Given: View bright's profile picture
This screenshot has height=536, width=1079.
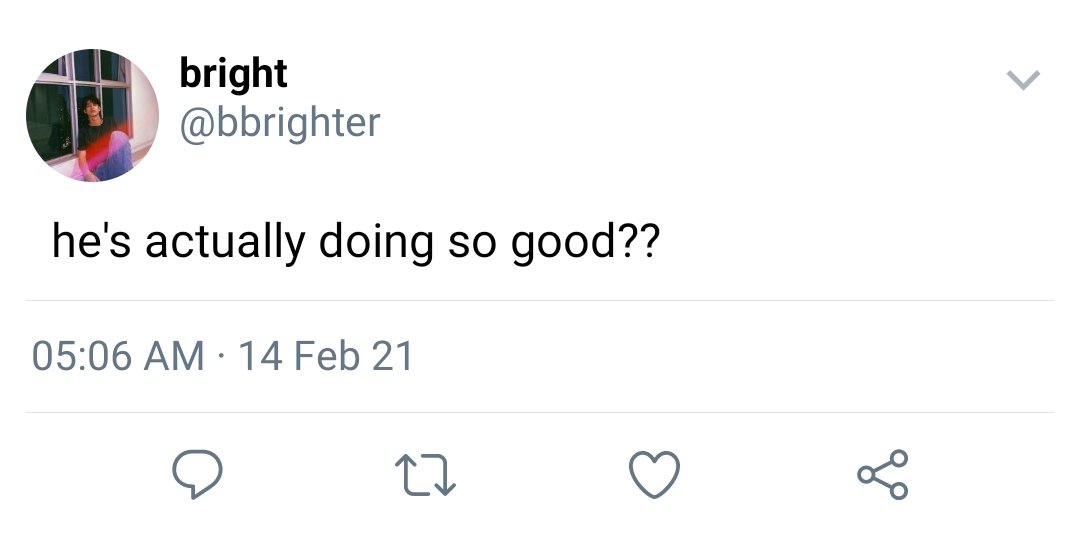Looking at the screenshot, I should (92, 116).
